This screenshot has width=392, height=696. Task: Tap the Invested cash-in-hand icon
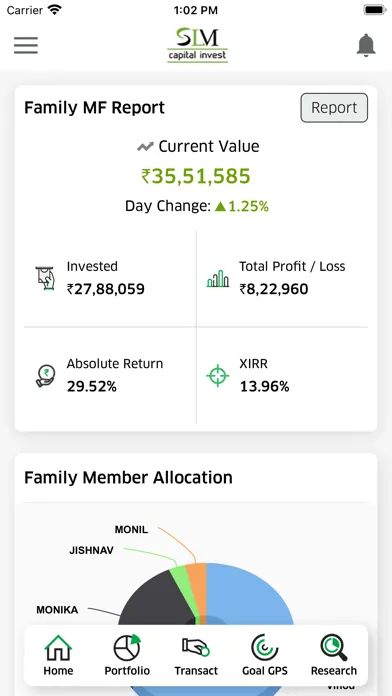coord(45,278)
